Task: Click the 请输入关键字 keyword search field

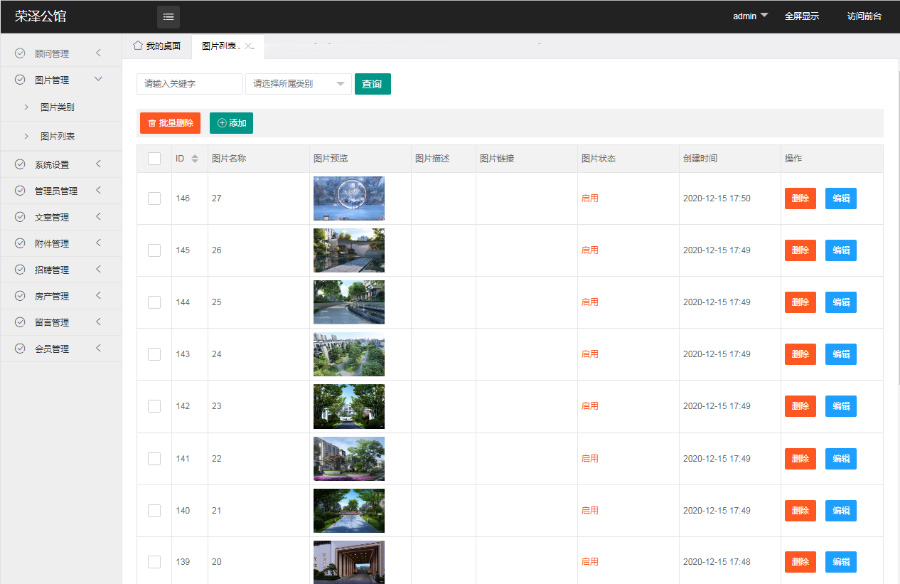Action: (189, 84)
